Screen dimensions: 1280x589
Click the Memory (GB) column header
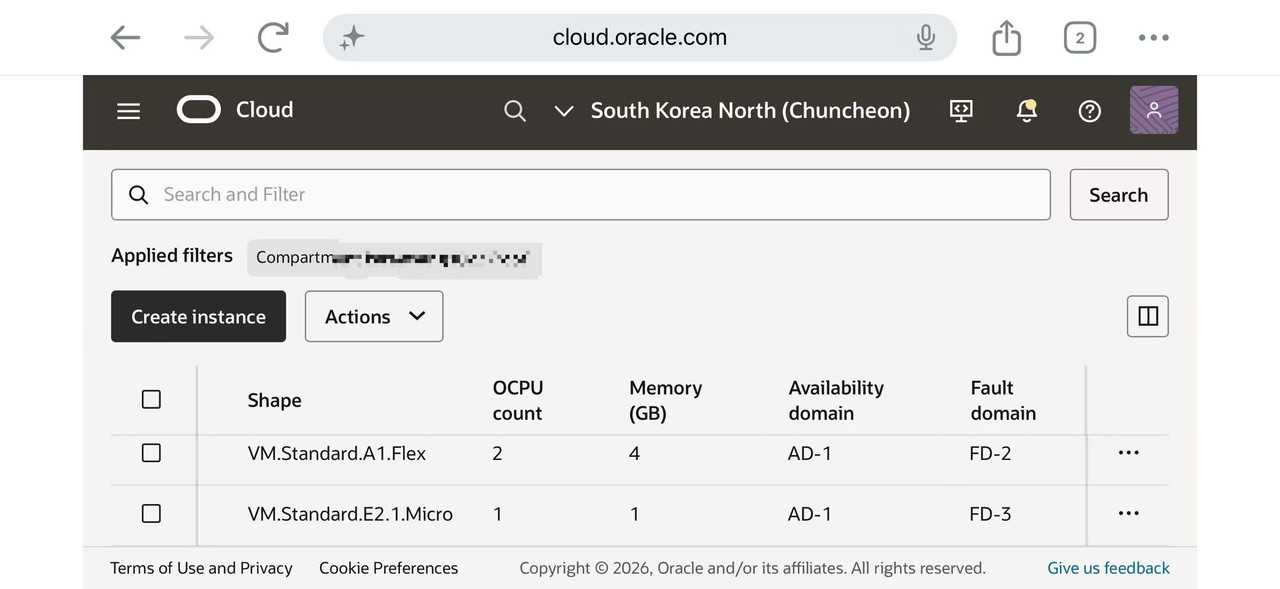(x=666, y=400)
